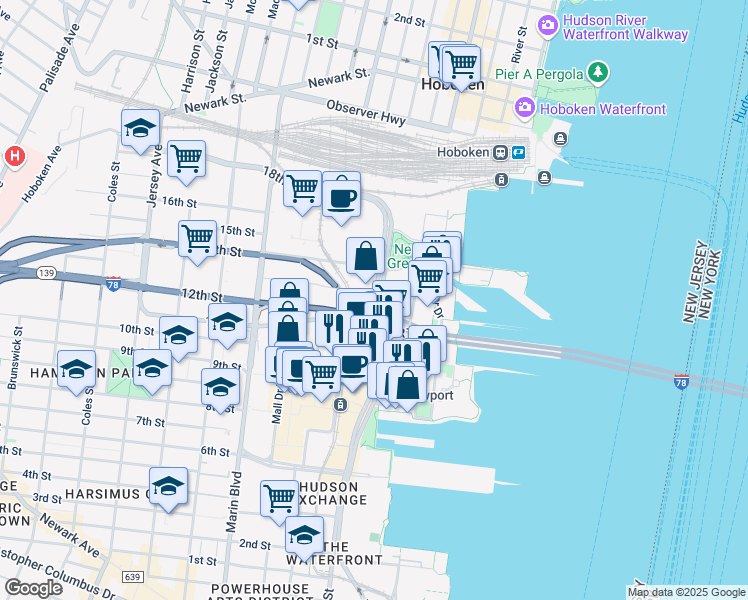Select the shopping cart marker below Harrison St
The image size is (748, 600).
tap(187, 162)
